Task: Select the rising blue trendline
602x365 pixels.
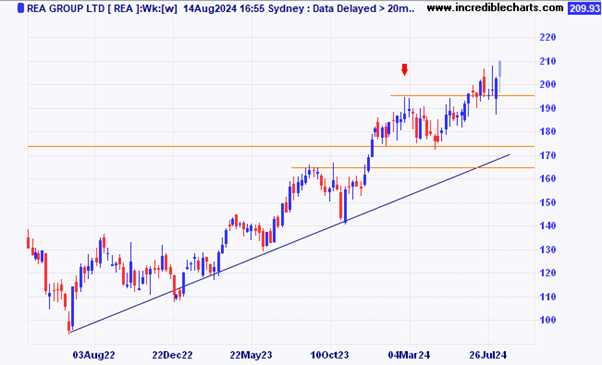Action: [290, 243]
